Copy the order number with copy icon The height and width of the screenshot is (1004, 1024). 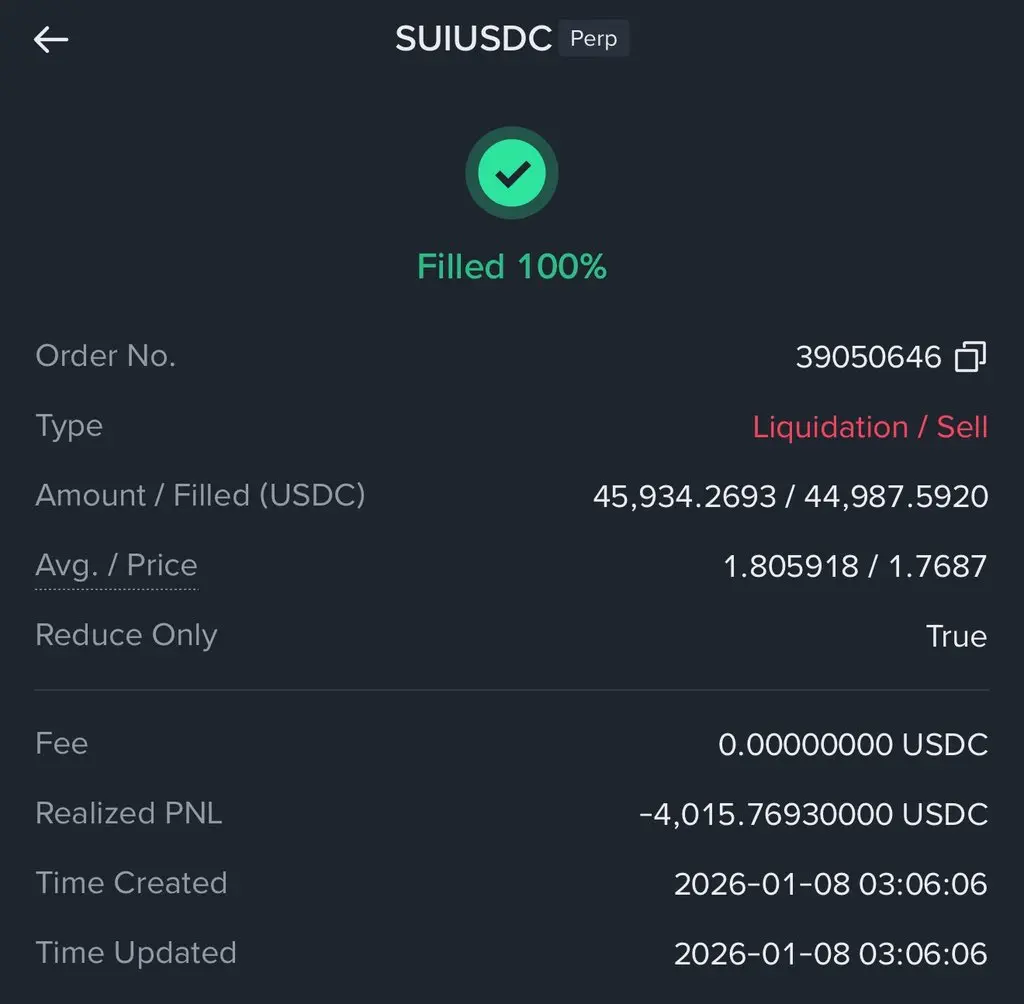tap(970, 357)
